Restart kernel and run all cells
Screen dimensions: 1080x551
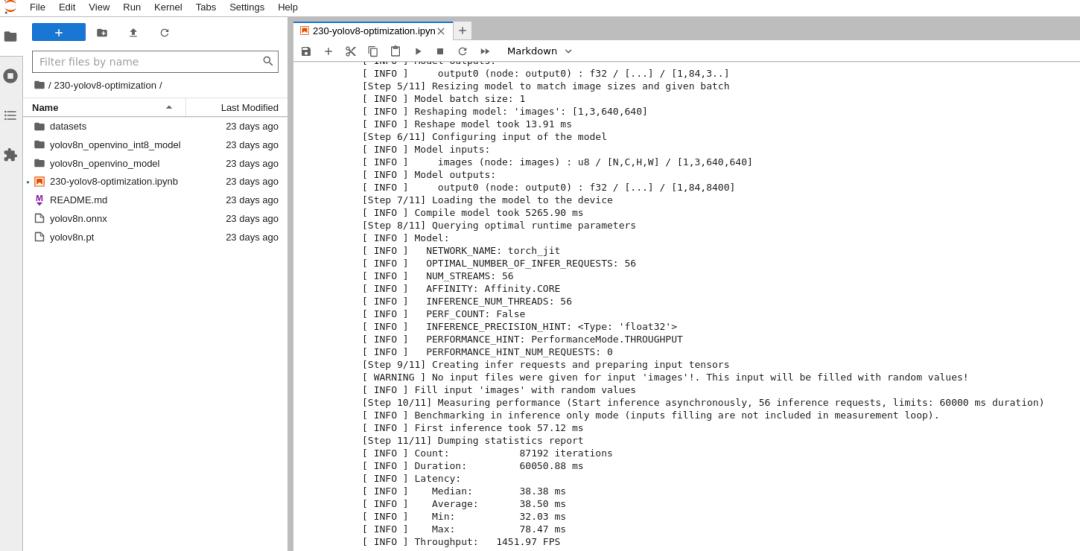(485, 51)
